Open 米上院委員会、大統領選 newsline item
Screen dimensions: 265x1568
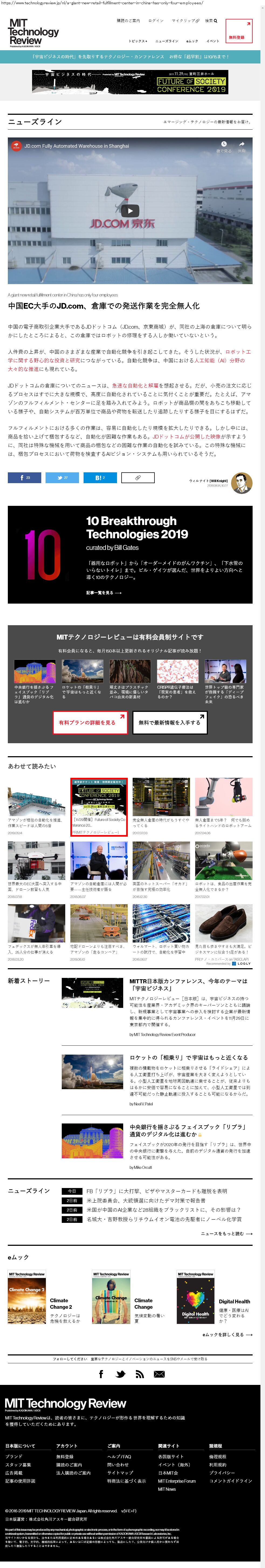click(146, 1200)
